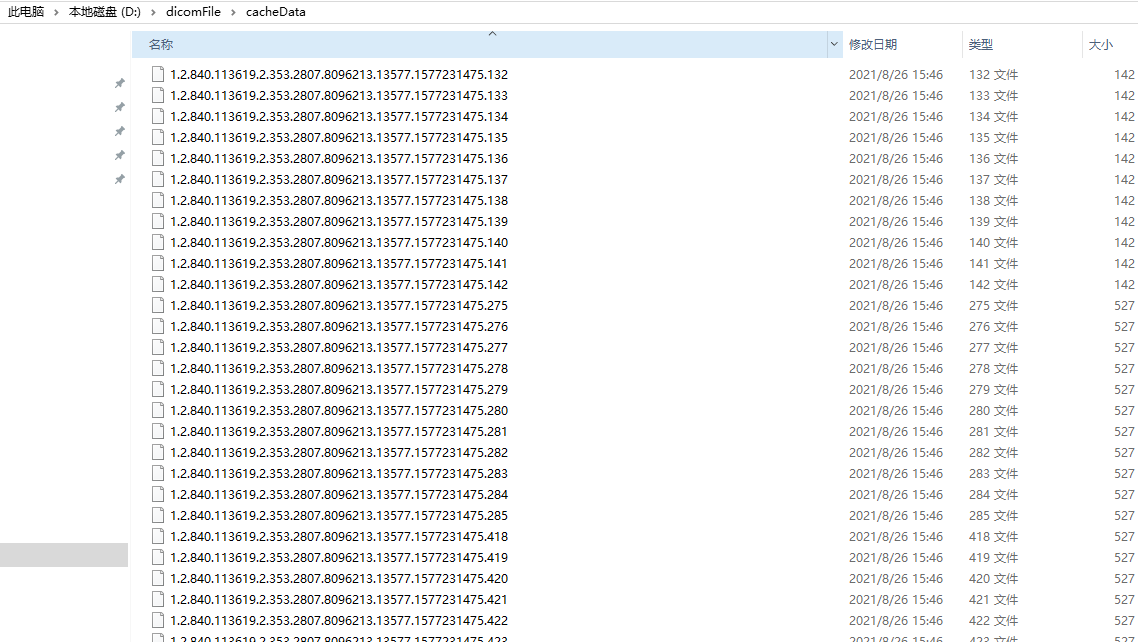Screen dimensions: 1138x642
Task: Toggle sort order using the Name column arrow
Action: [492, 34]
